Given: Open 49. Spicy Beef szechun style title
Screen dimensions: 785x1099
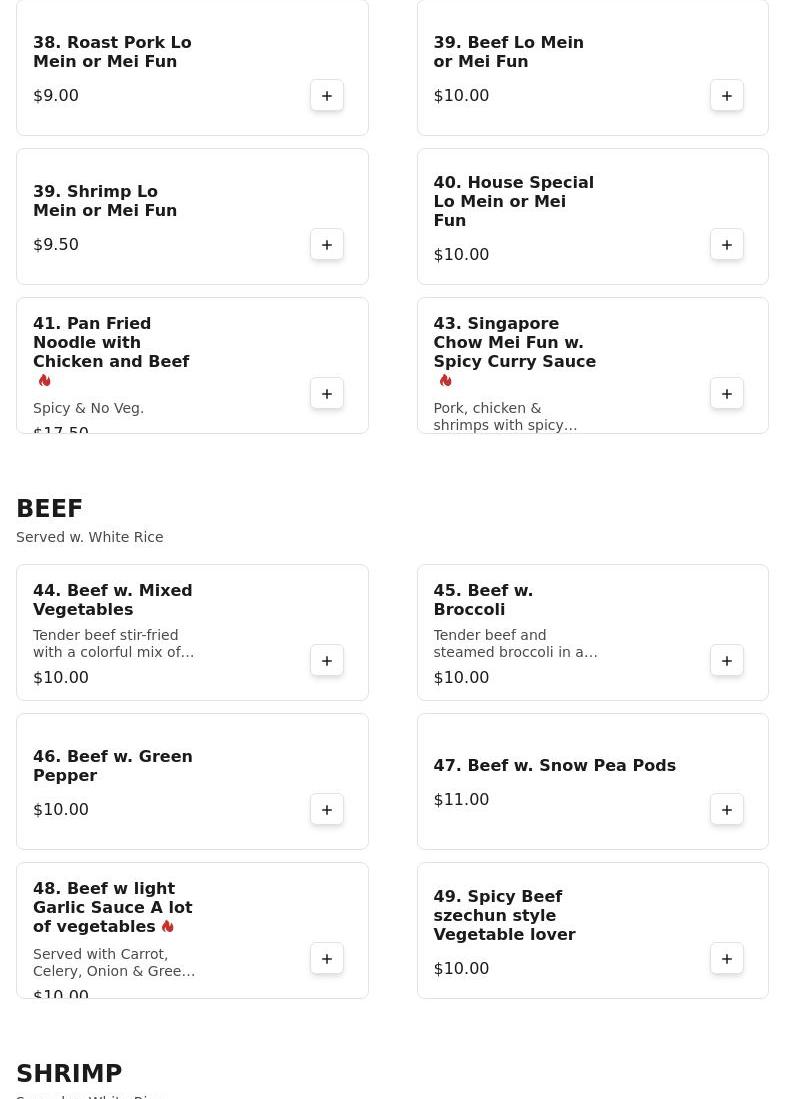Looking at the screenshot, I should point(504,915).
